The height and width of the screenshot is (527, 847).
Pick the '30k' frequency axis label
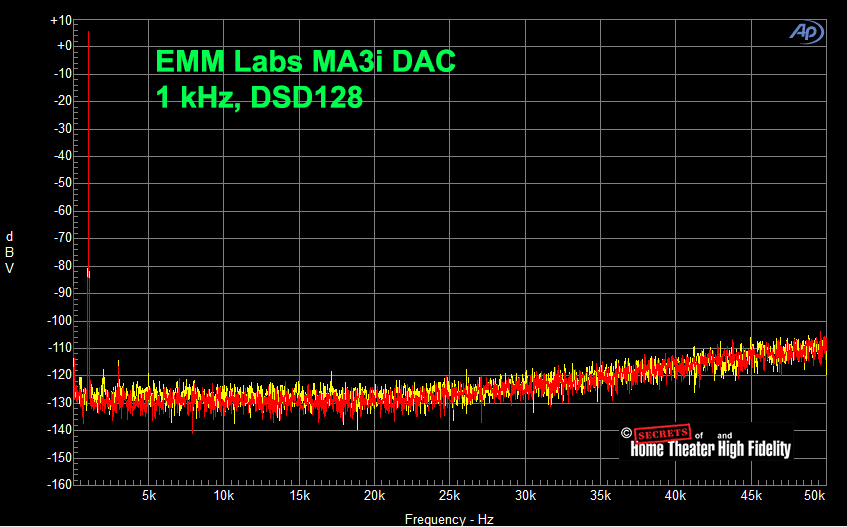click(525, 496)
